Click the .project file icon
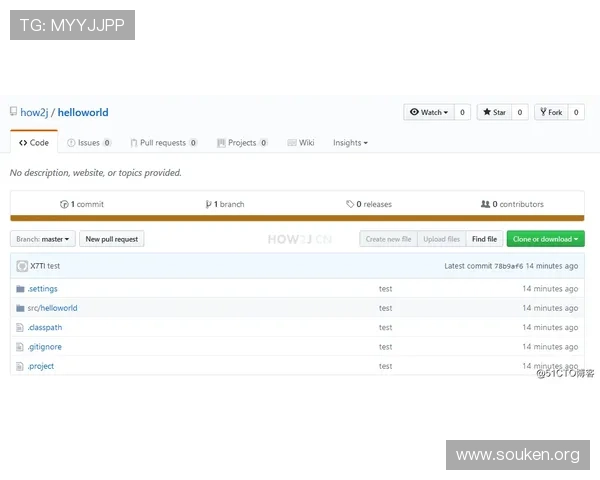 (19, 366)
